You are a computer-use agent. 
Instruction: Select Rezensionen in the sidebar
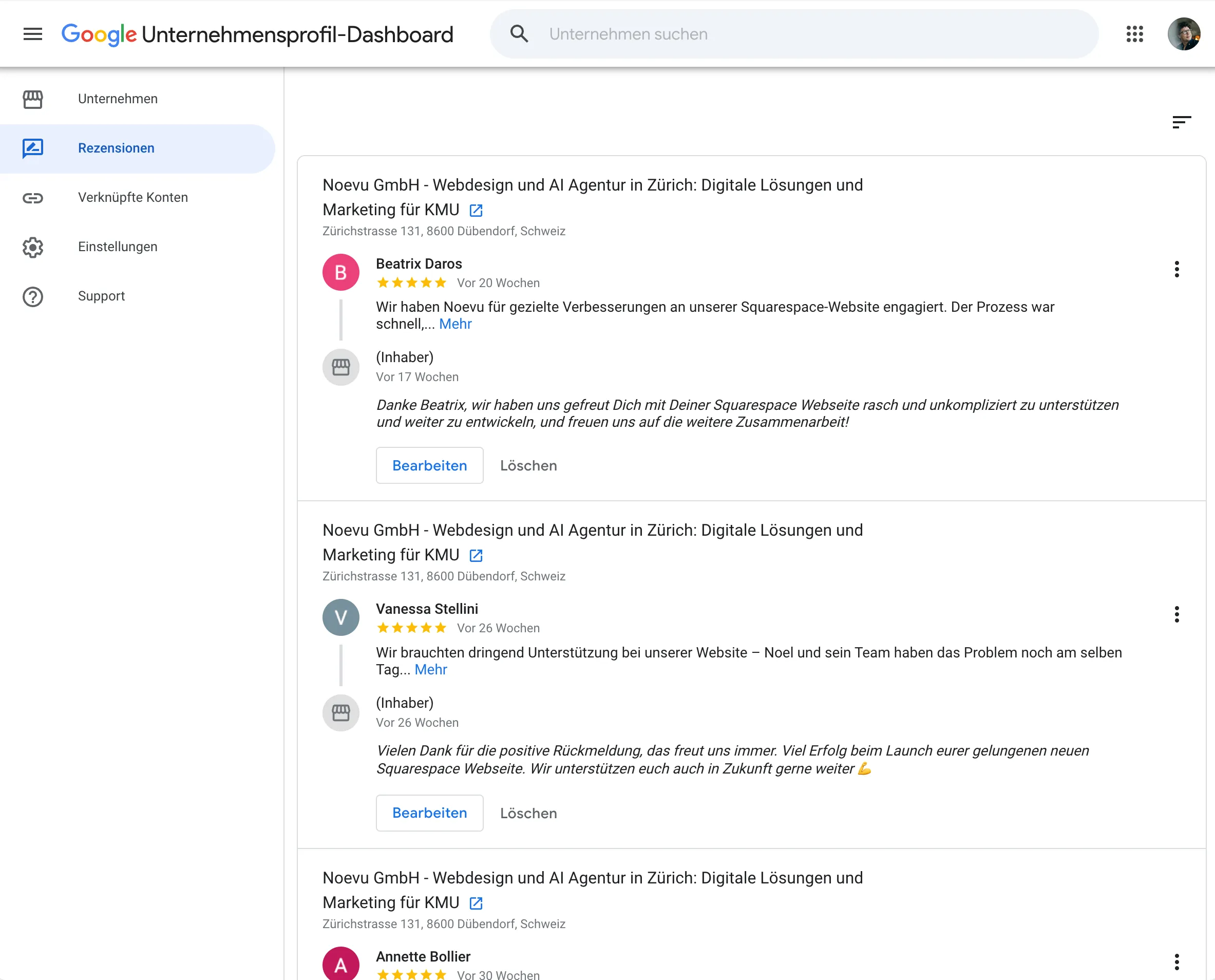coord(137,148)
